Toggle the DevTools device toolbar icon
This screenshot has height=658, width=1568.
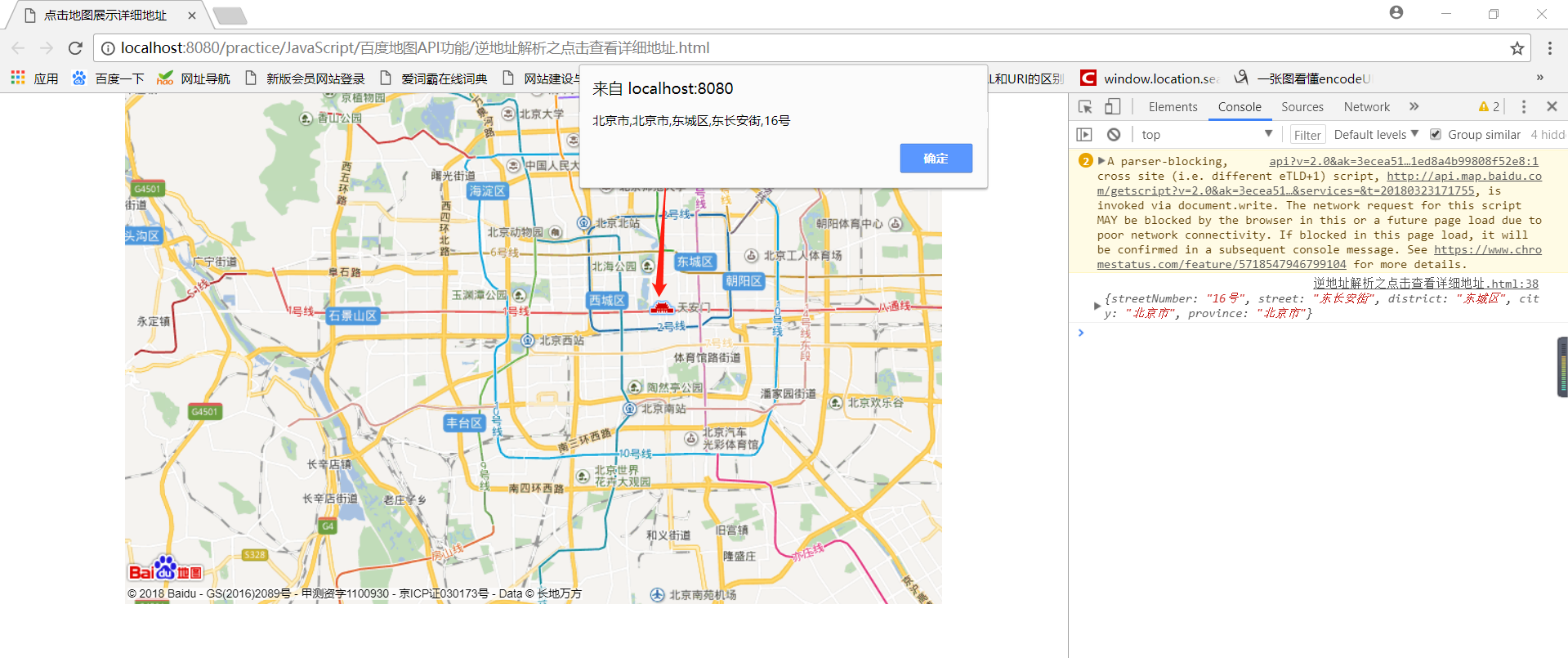point(1112,107)
